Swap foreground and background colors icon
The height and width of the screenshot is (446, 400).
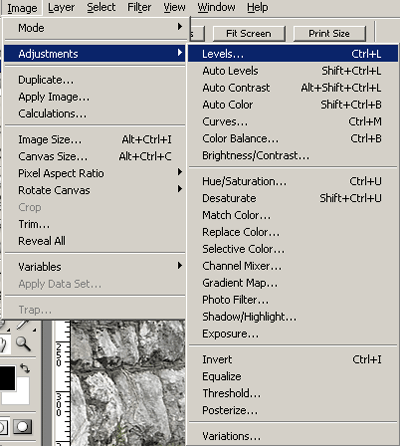(x=25, y=368)
